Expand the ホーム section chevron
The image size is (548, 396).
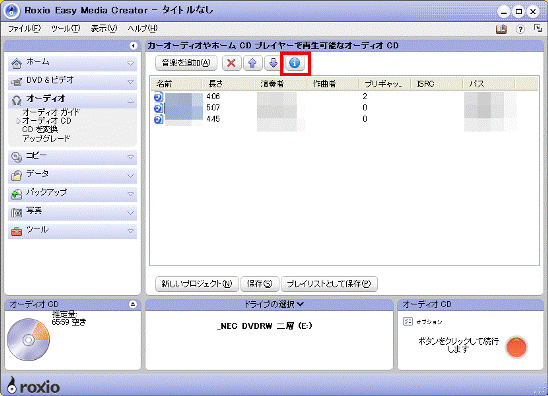point(130,64)
